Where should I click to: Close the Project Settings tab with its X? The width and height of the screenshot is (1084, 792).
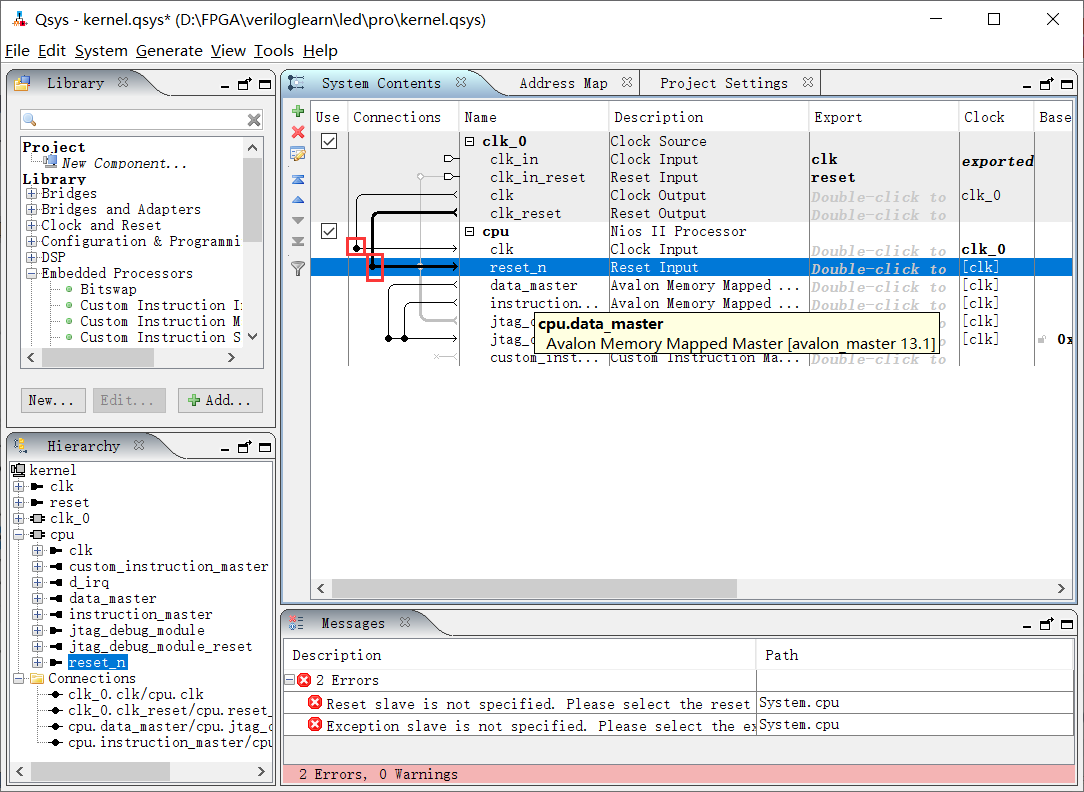click(x=807, y=82)
